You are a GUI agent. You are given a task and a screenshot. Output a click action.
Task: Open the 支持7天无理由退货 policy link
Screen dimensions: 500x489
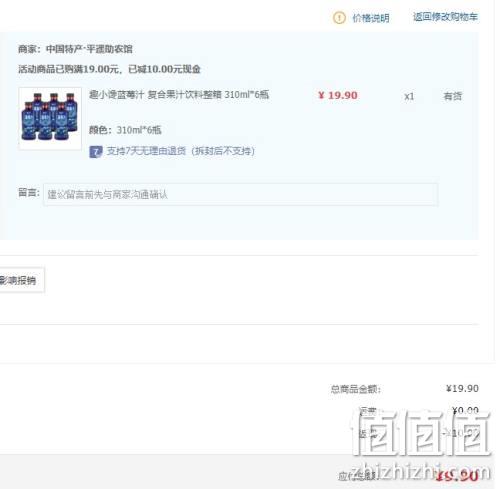(180, 151)
